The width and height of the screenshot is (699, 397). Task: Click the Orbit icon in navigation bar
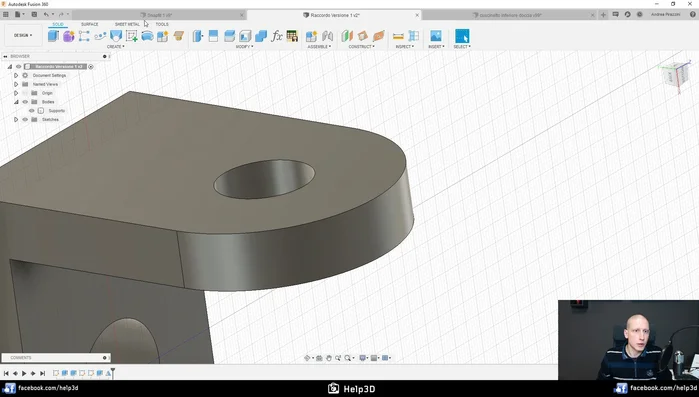307,358
